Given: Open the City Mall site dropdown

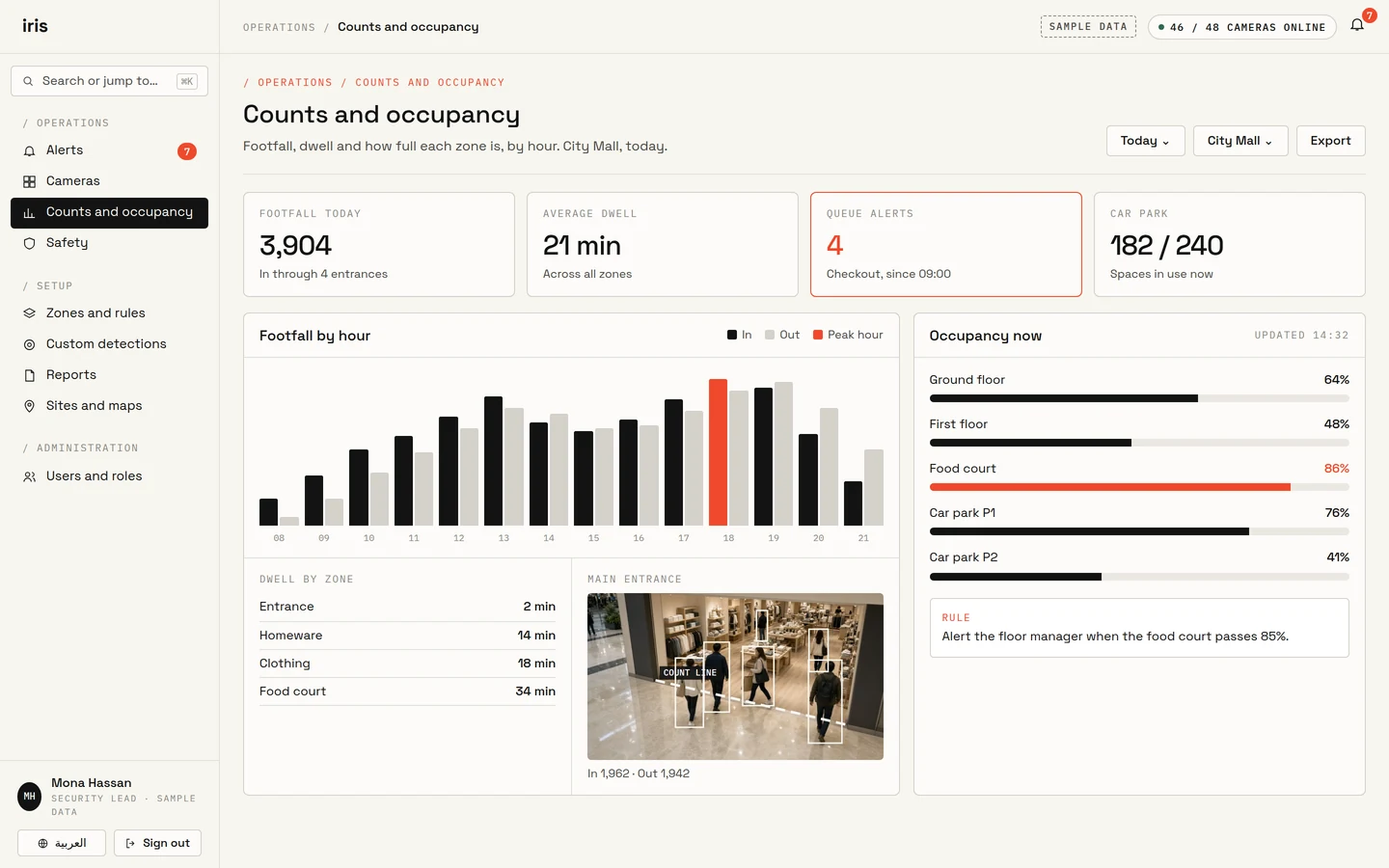Looking at the screenshot, I should pyautogui.click(x=1239, y=141).
